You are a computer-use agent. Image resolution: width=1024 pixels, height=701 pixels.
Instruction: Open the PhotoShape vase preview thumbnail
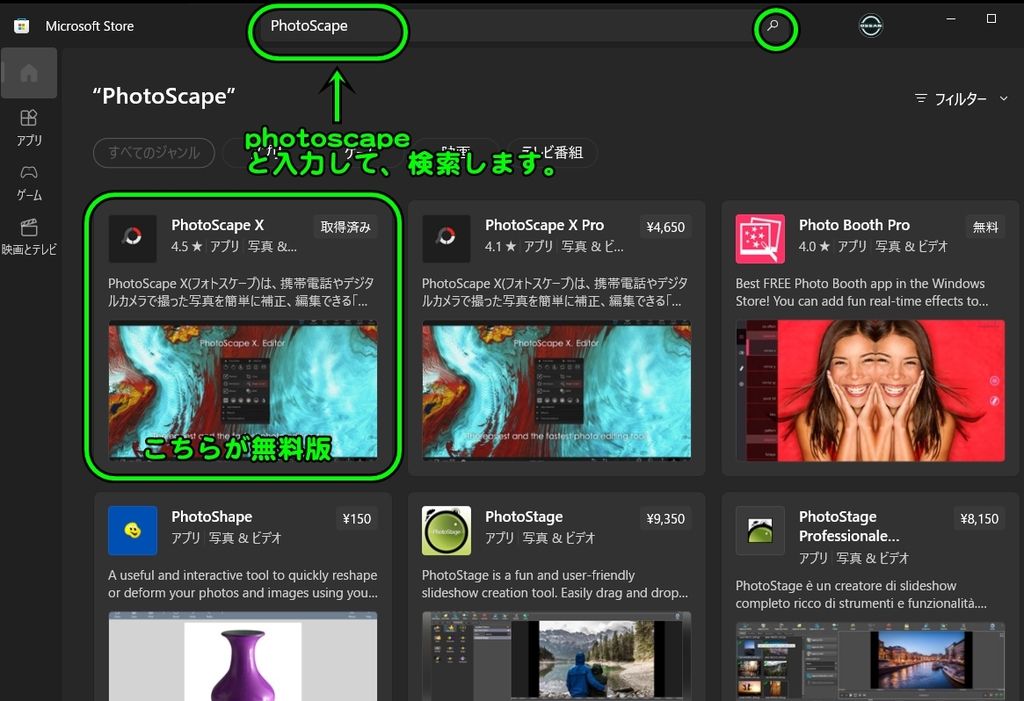(x=243, y=656)
